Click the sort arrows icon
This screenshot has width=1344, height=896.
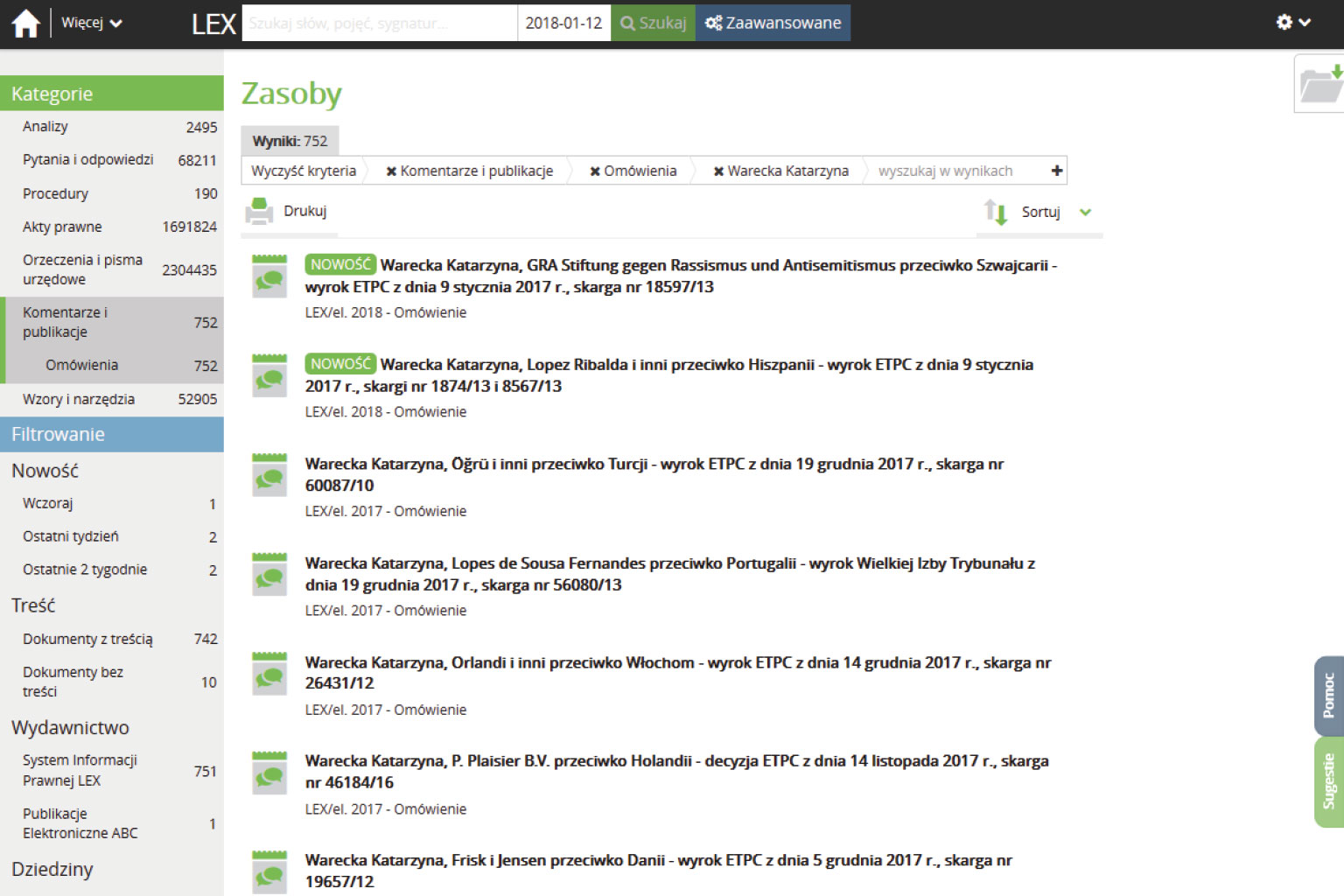pos(996,212)
